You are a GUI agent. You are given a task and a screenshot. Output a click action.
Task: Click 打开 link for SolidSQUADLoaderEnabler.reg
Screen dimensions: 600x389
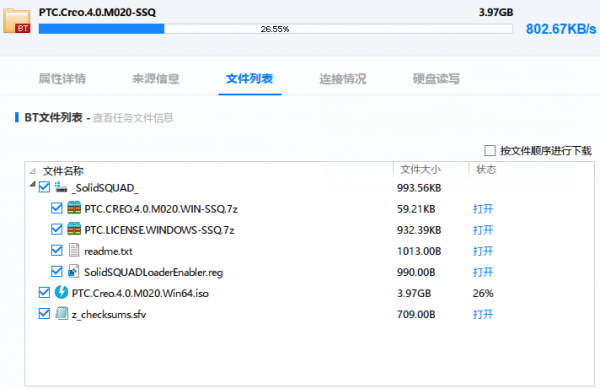483,272
